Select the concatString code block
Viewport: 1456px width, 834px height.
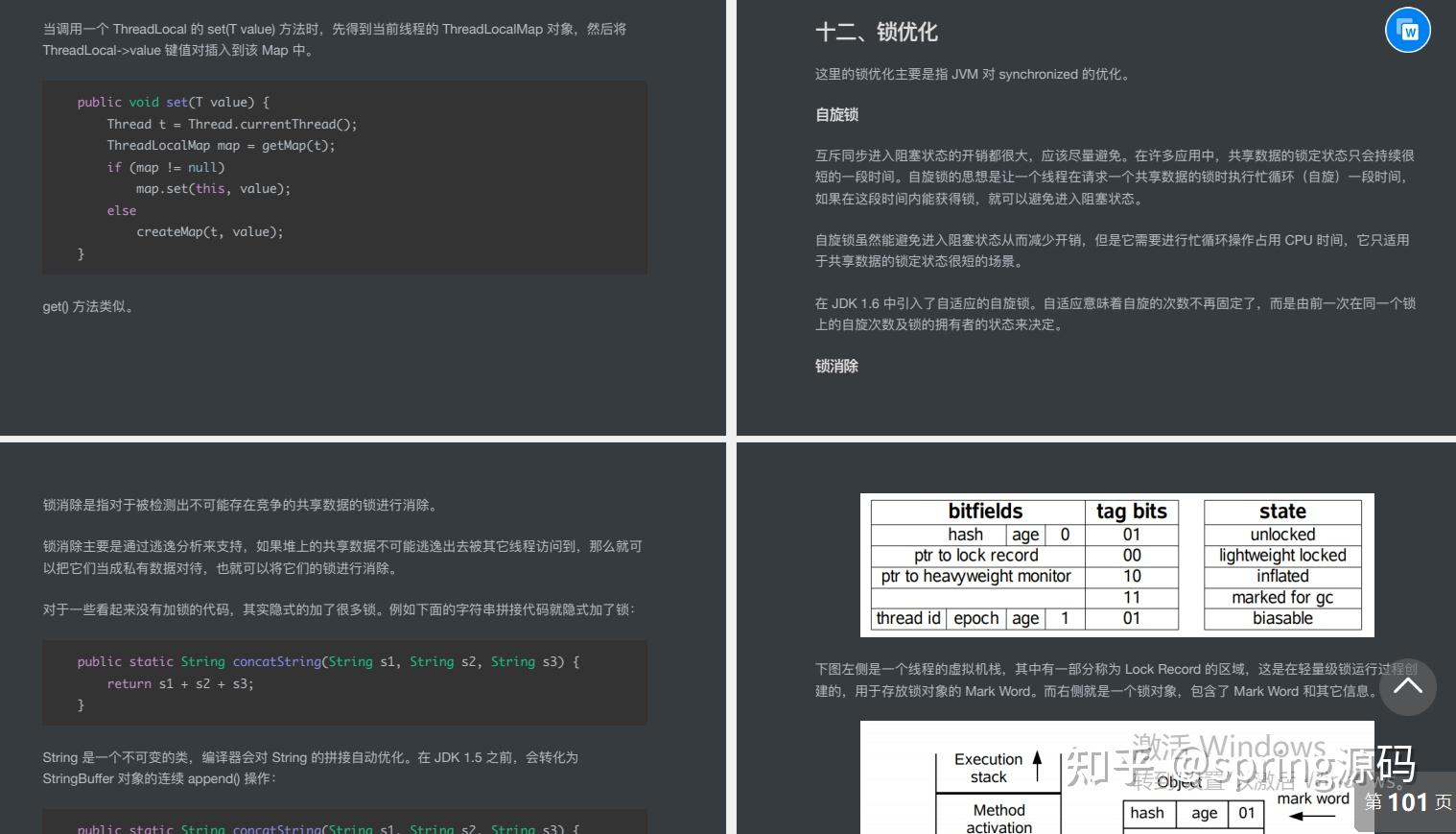pos(344,682)
